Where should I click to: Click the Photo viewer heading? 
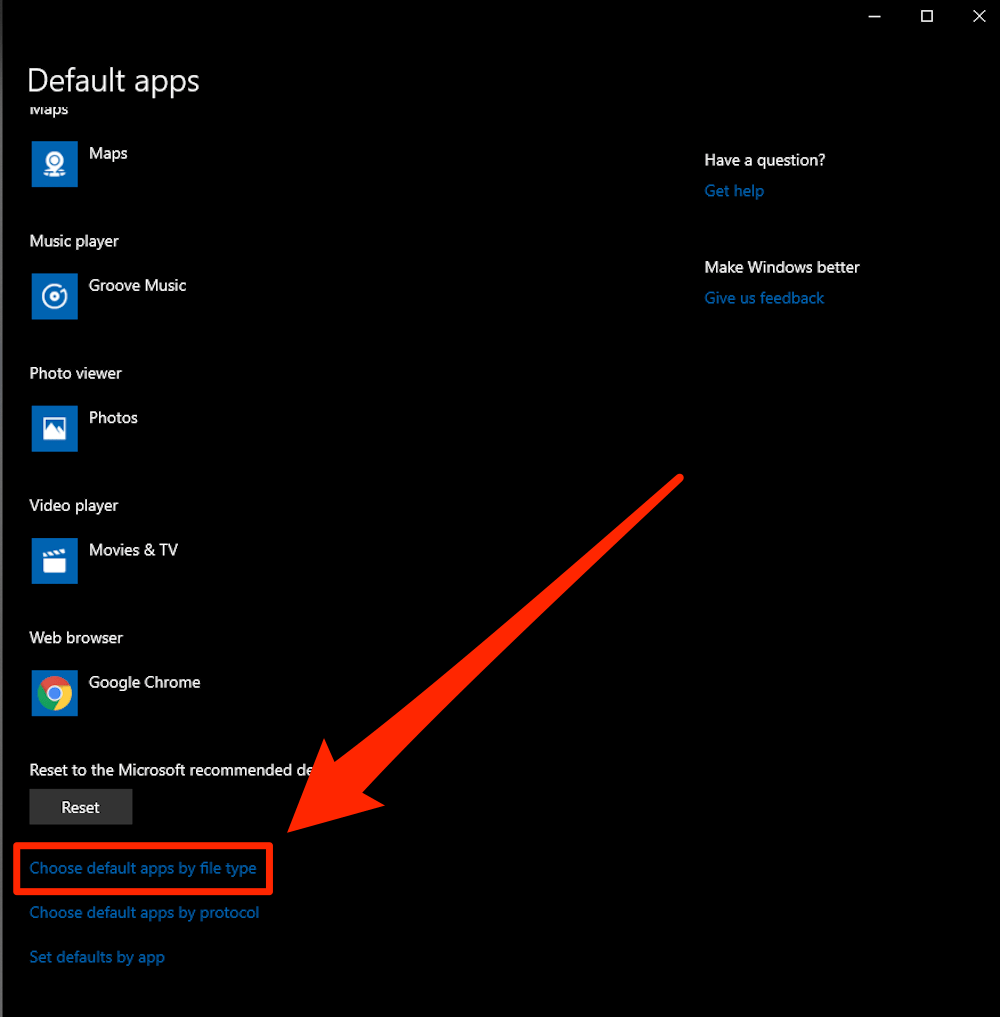[75, 374]
